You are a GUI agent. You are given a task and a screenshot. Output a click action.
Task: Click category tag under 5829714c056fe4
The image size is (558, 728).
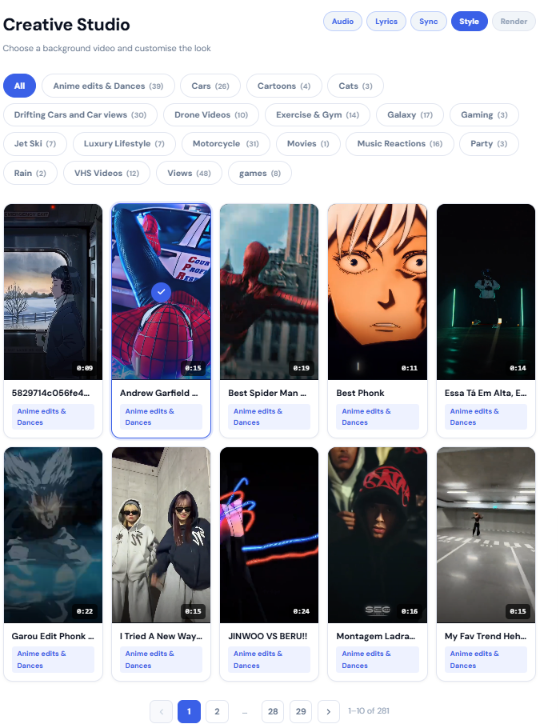(x=53, y=417)
